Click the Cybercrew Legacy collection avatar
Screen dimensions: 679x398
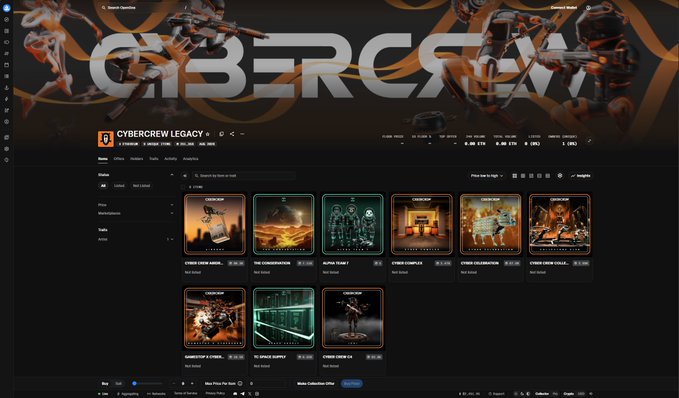pos(106,139)
